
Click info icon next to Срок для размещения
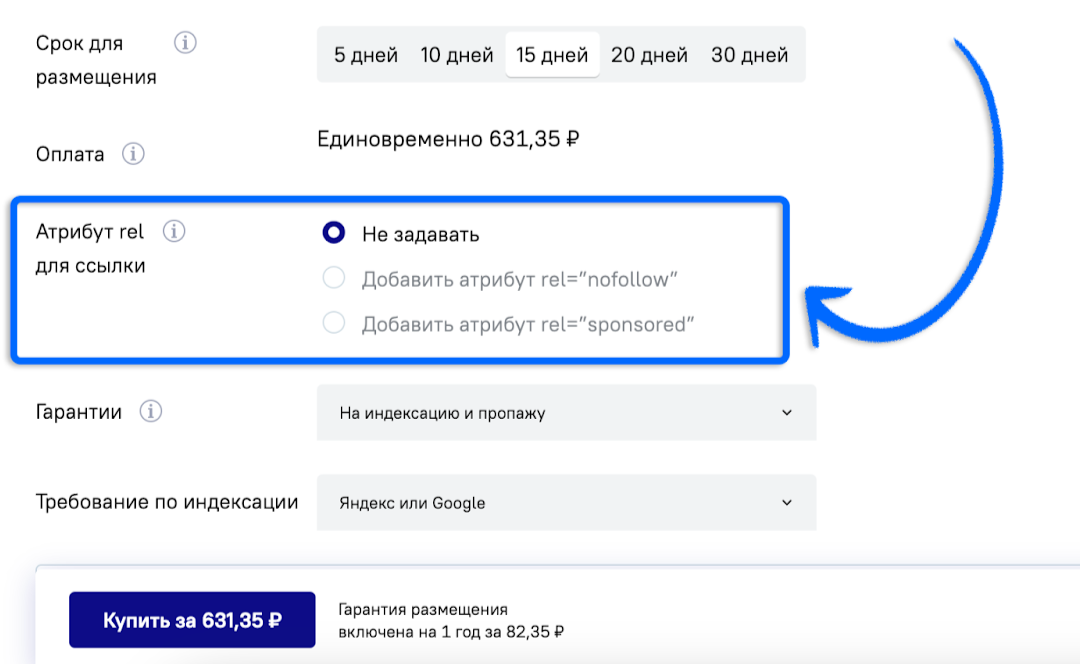(x=185, y=43)
